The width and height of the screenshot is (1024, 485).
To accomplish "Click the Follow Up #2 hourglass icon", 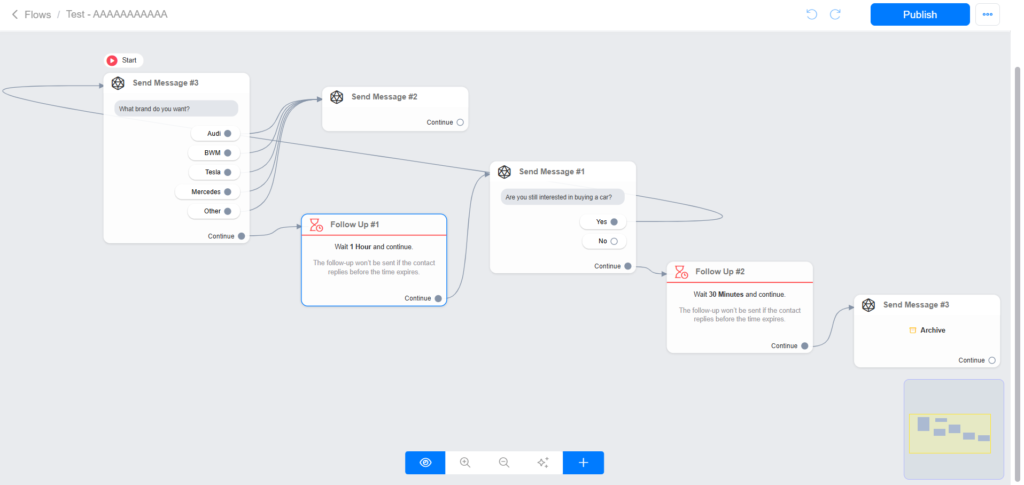I will click(x=681, y=272).
